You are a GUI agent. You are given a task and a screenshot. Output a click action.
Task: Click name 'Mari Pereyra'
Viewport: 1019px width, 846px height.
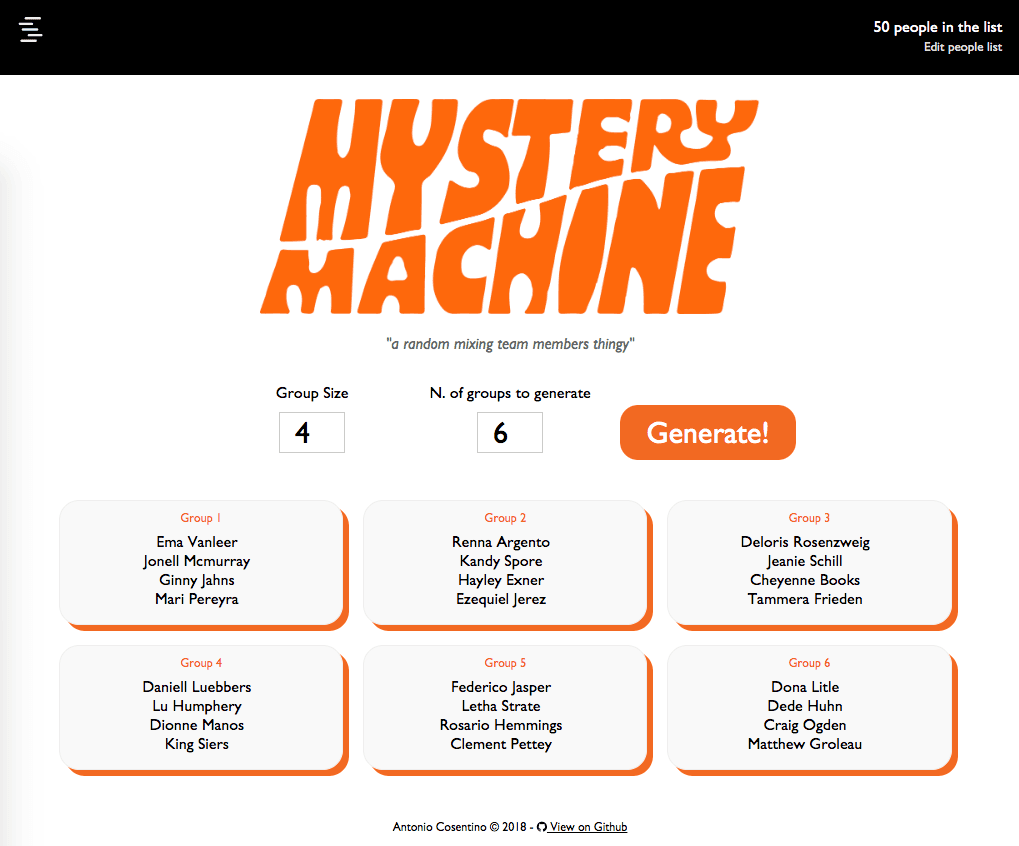[x=197, y=599]
